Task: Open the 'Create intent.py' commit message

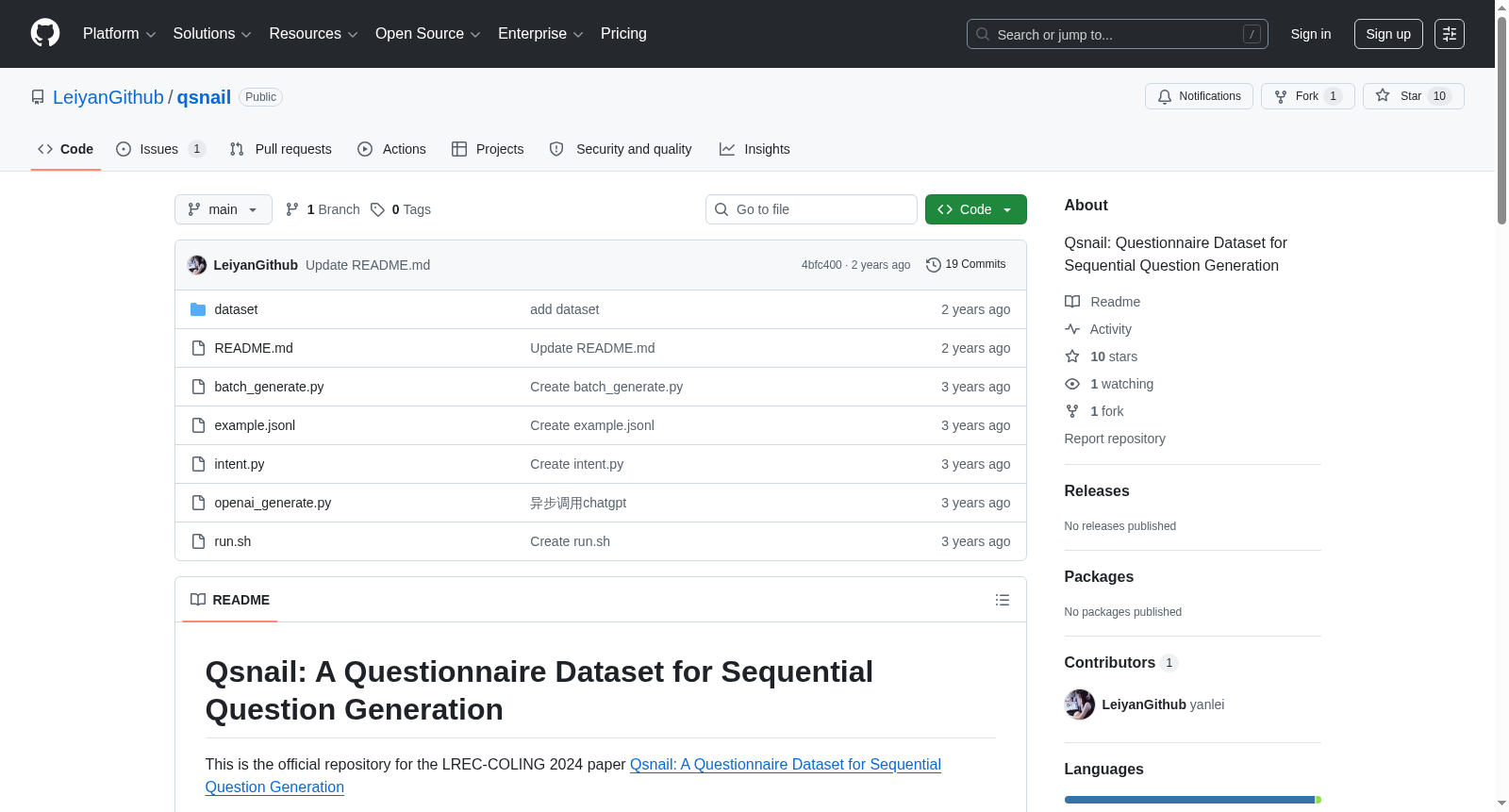Action: (x=576, y=464)
